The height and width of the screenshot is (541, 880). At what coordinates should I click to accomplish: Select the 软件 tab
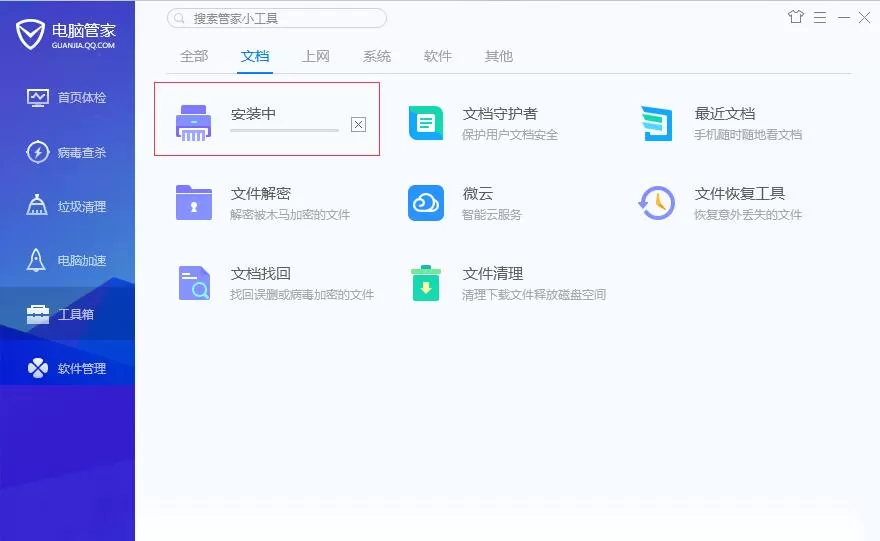coord(438,56)
